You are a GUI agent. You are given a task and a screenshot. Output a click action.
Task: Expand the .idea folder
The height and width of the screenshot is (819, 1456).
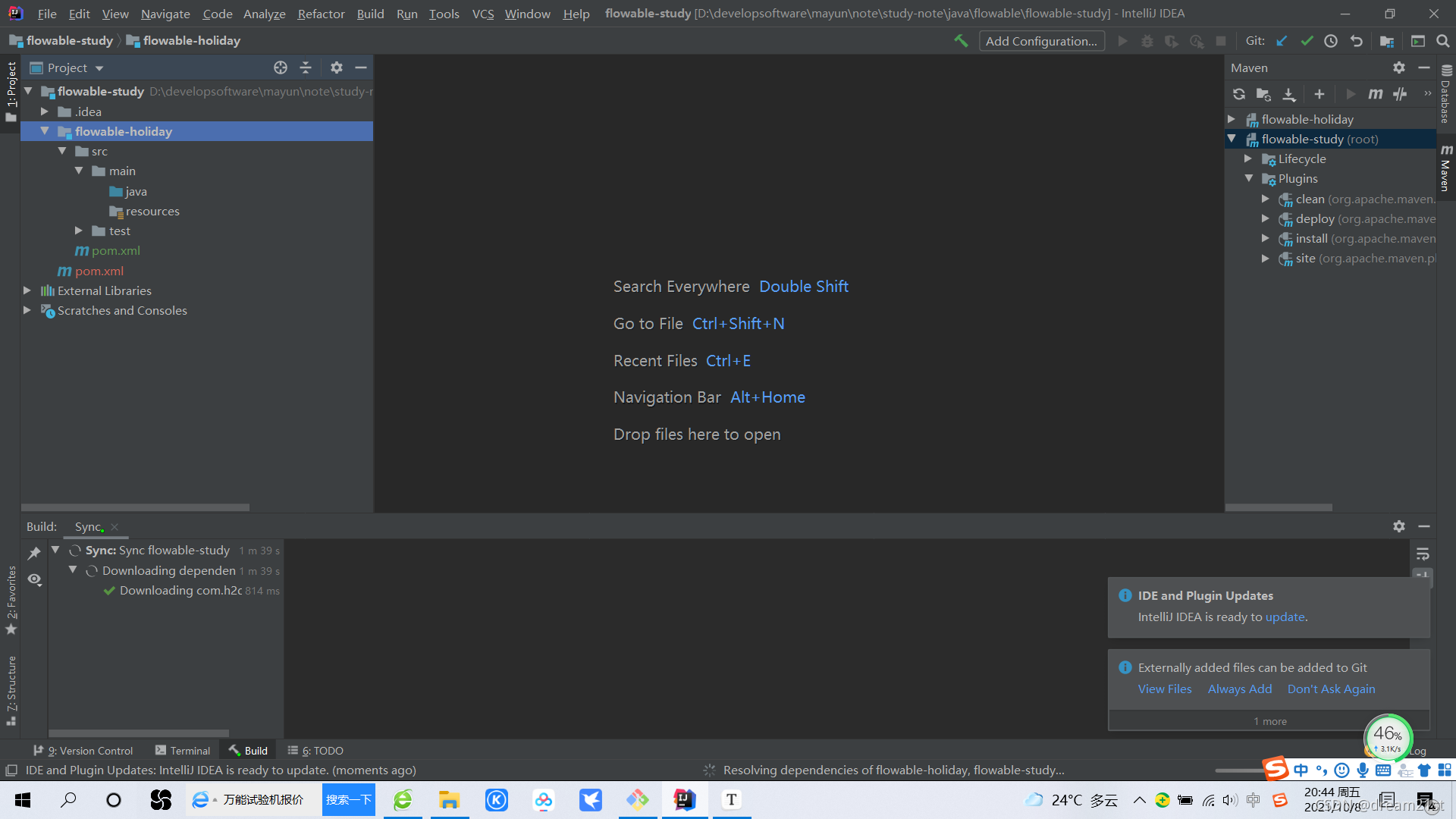(x=45, y=111)
